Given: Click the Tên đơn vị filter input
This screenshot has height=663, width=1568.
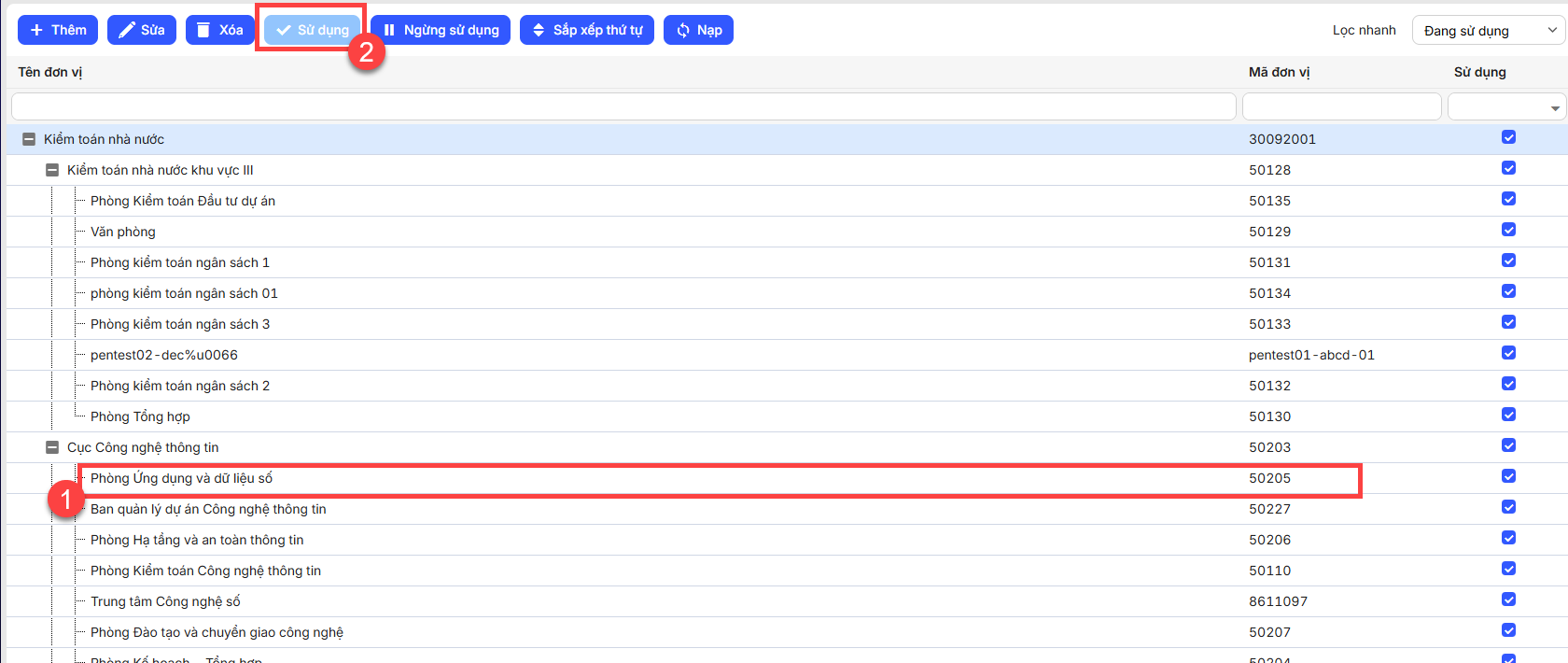Looking at the screenshot, I should [623, 106].
